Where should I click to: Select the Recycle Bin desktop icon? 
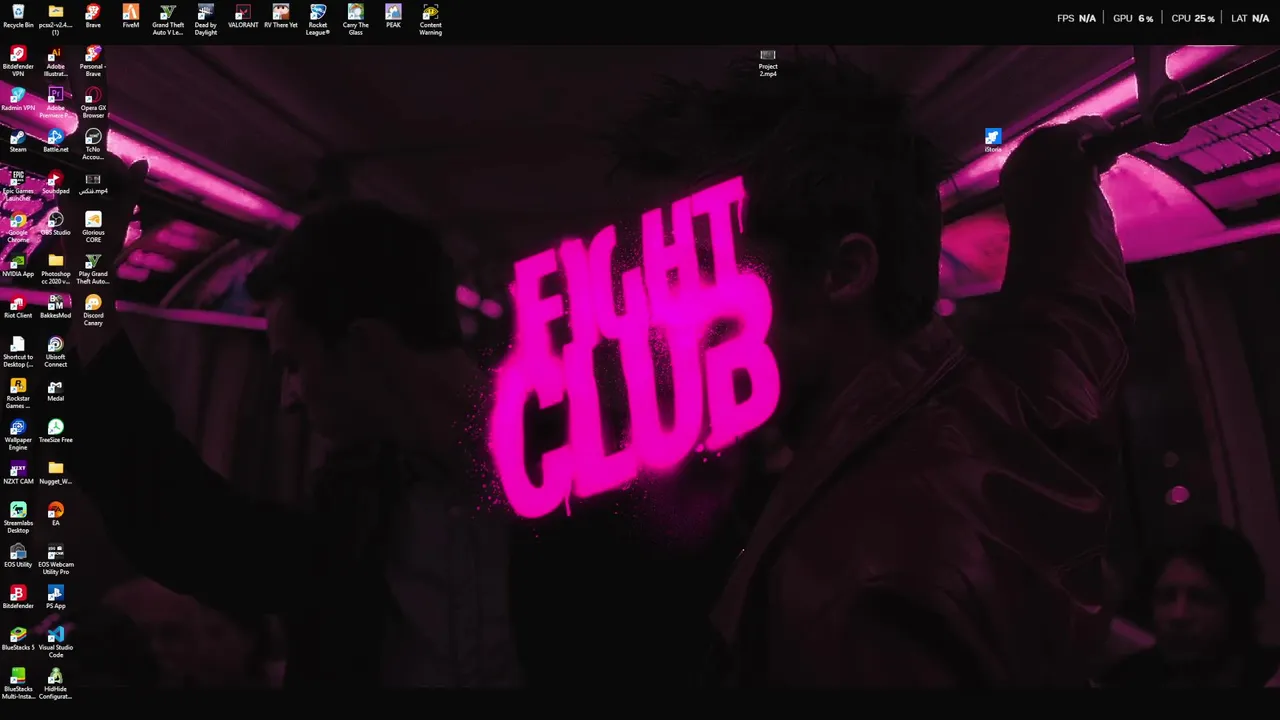(x=18, y=17)
